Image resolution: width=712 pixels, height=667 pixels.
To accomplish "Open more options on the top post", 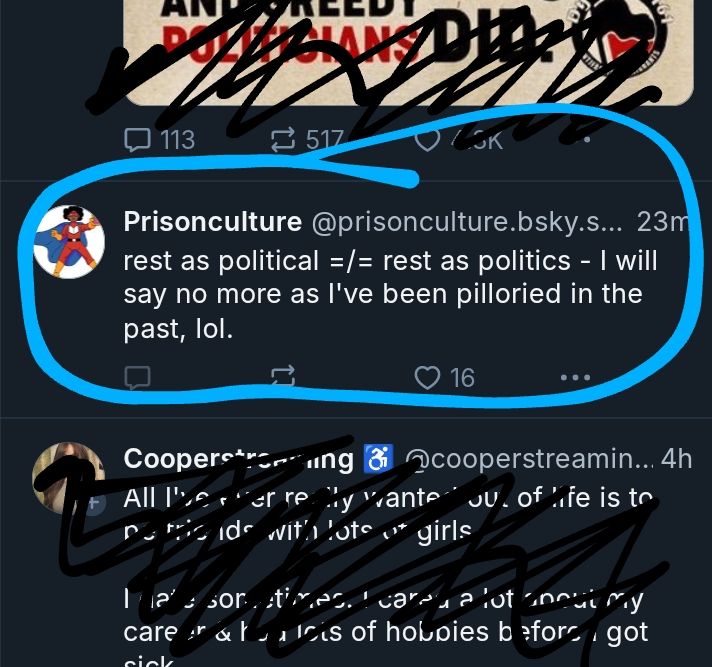I will tap(587, 139).
